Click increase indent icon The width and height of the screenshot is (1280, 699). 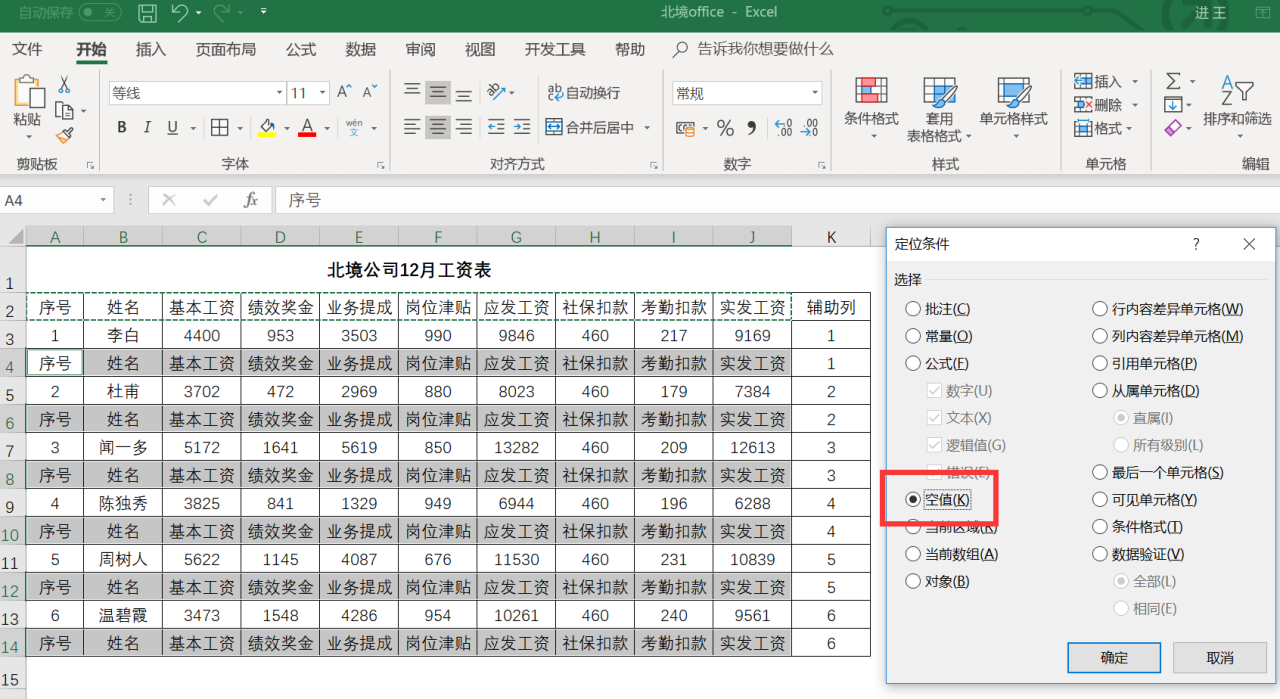click(521, 127)
